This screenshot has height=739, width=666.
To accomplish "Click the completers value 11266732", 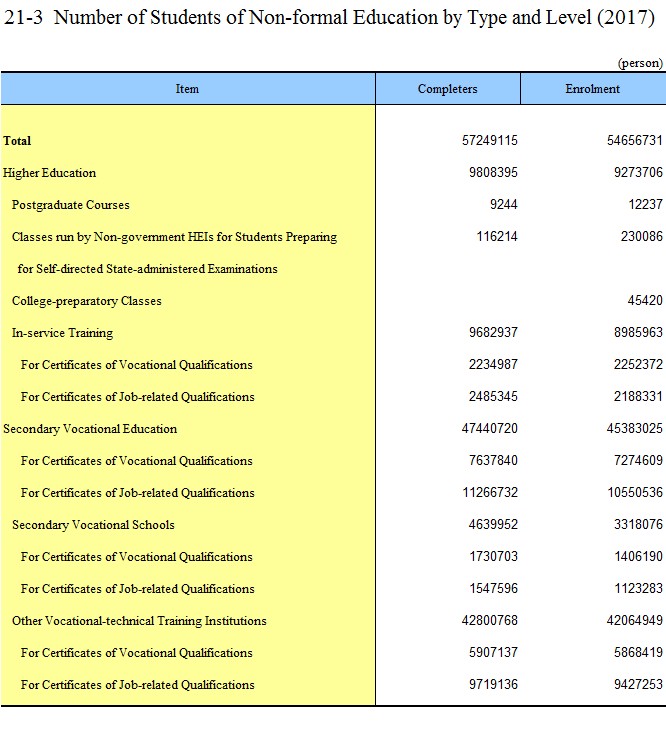I will click(x=490, y=493).
